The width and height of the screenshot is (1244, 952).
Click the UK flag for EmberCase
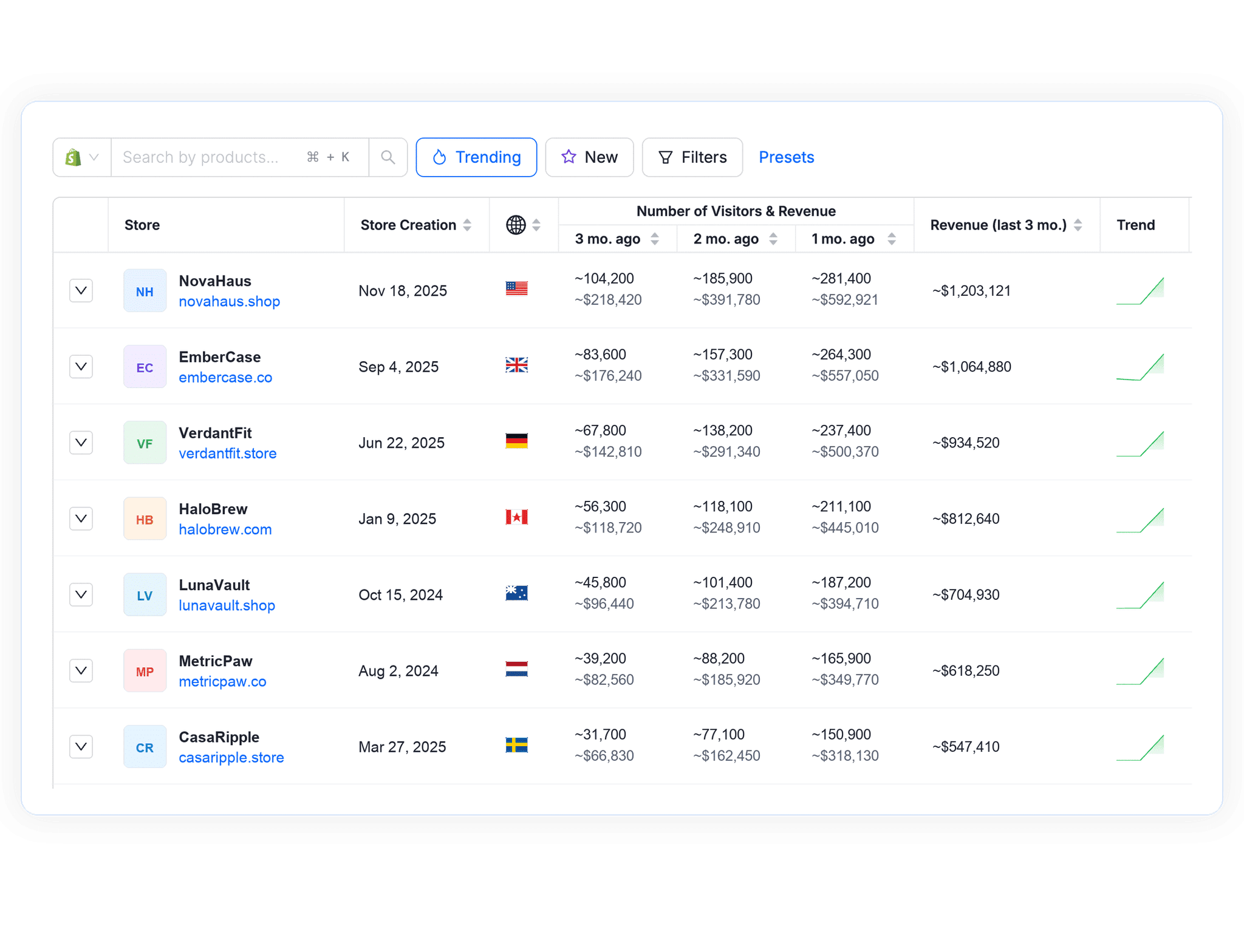coord(517,364)
